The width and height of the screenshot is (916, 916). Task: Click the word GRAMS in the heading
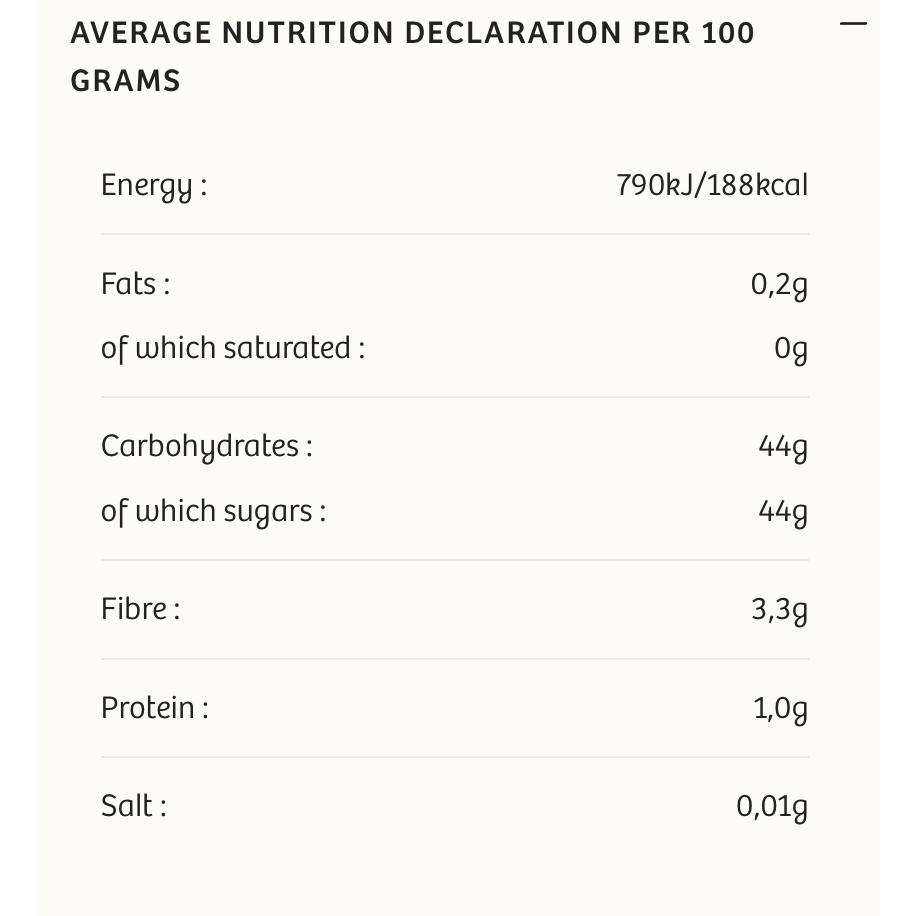(x=125, y=81)
